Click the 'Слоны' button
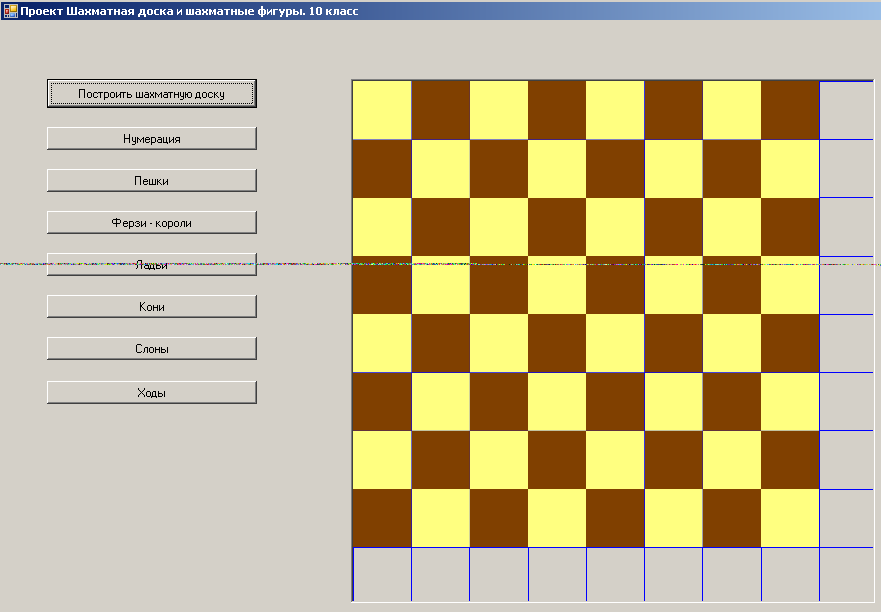This screenshot has width=881, height=612. click(x=152, y=349)
